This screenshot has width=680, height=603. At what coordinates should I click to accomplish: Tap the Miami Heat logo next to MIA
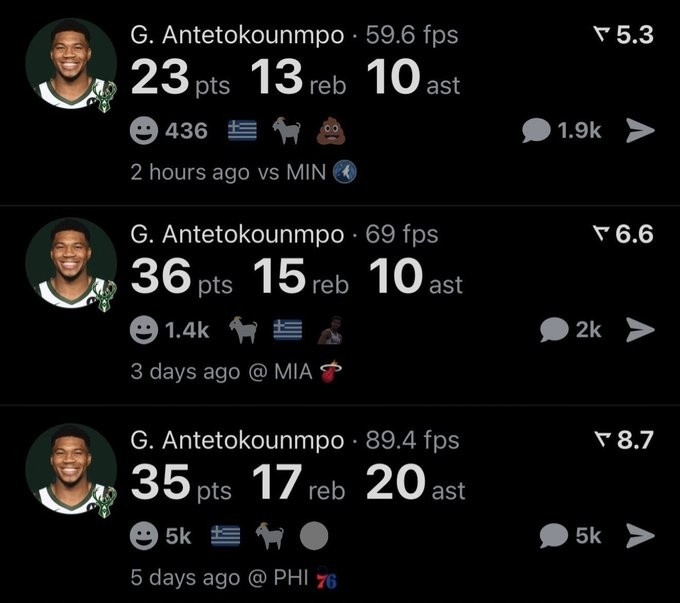pos(330,372)
